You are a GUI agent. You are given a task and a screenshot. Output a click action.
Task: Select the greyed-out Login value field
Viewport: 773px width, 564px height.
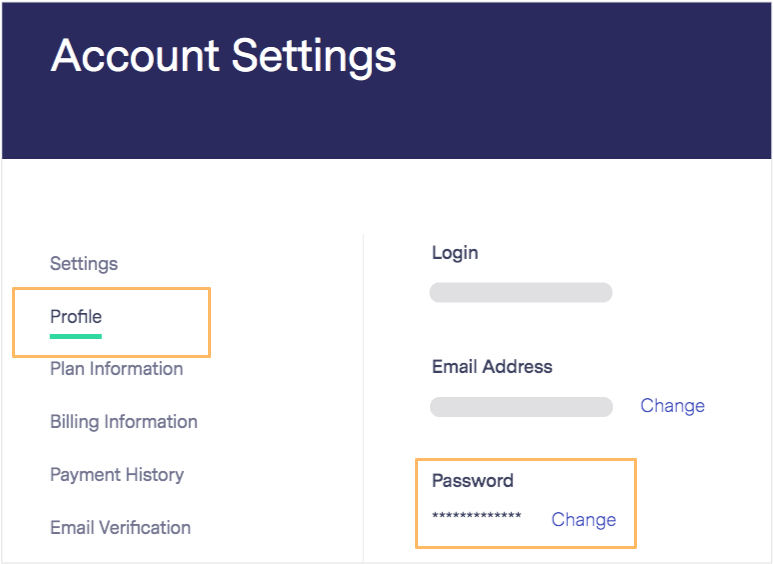pos(521,292)
